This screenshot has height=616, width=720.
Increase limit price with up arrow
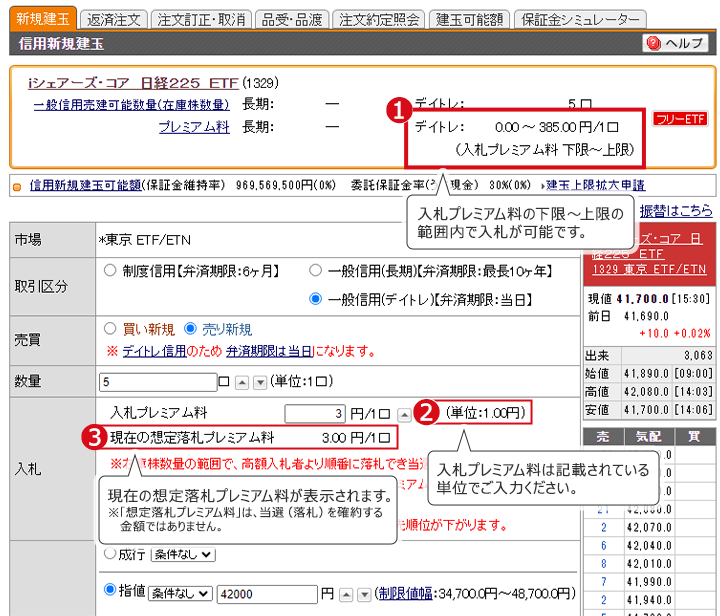coord(345,593)
